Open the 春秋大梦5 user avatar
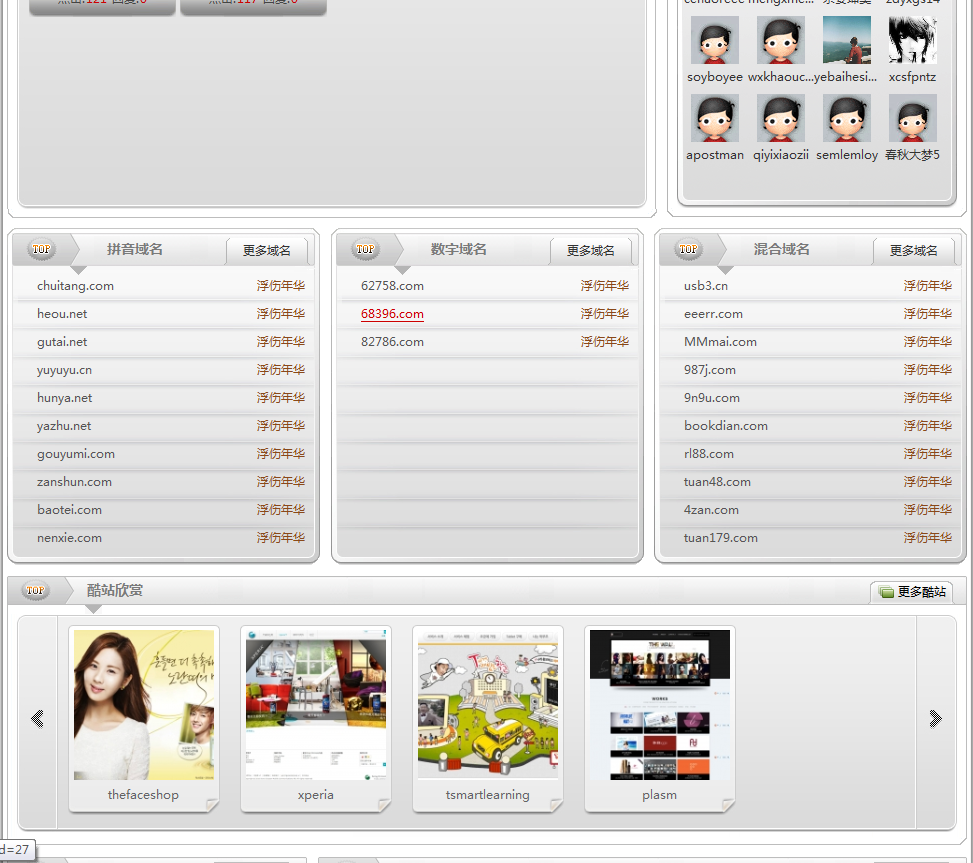Screen dimensions: 973x863 click(912, 118)
